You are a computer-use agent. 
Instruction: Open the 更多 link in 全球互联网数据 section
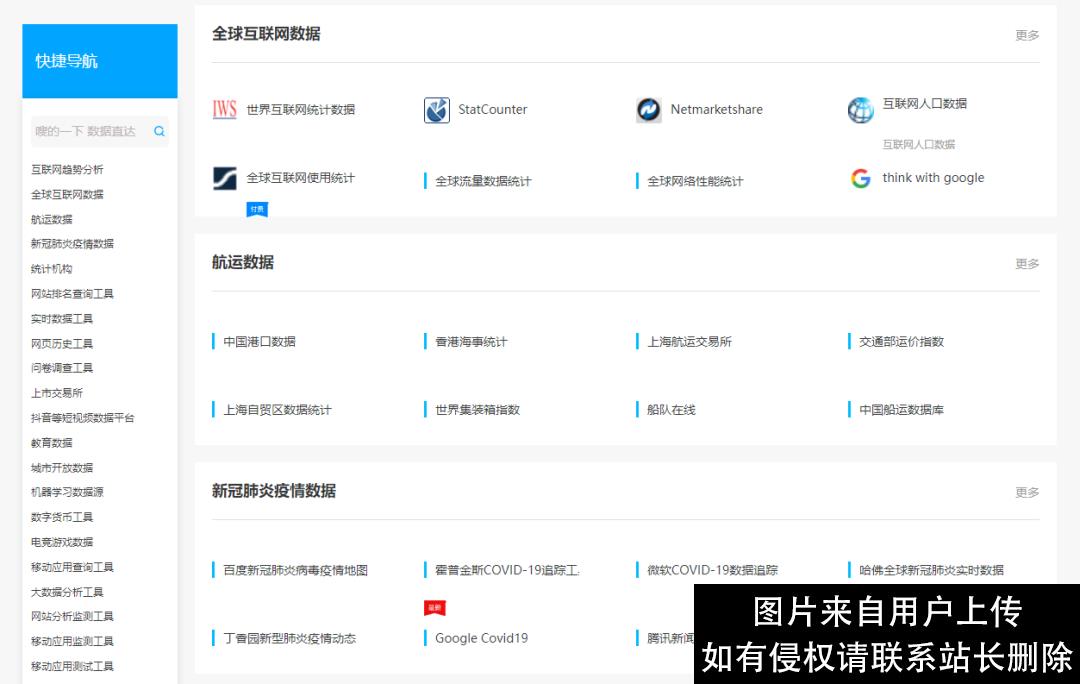click(1027, 34)
